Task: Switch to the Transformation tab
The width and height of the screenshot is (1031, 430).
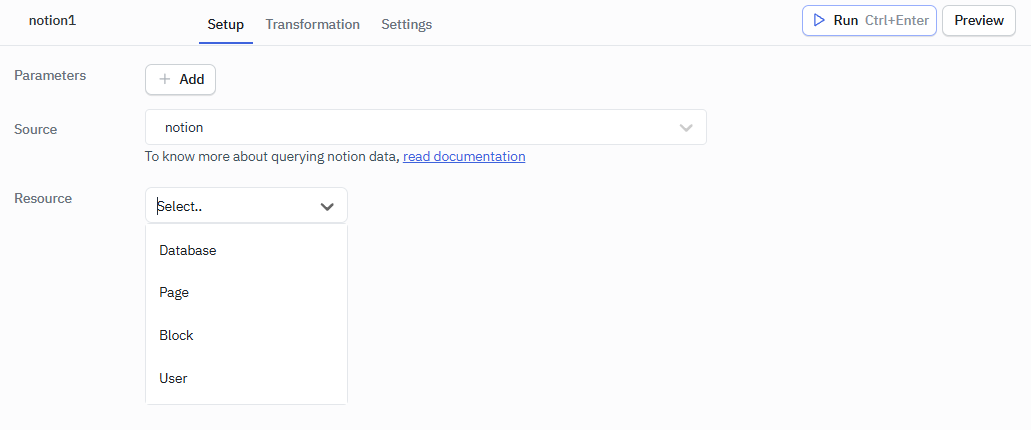Action: pos(312,24)
